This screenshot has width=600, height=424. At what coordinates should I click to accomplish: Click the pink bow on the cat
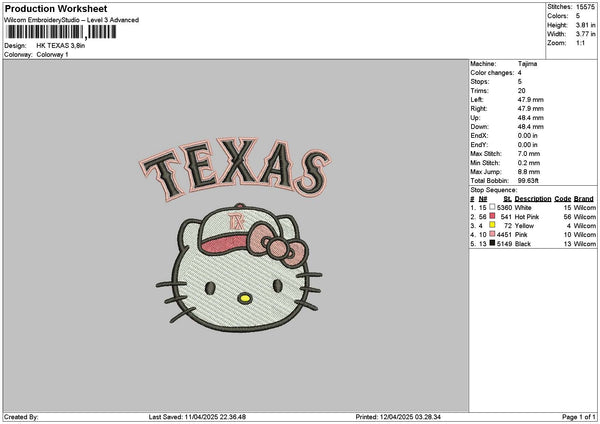(x=278, y=244)
